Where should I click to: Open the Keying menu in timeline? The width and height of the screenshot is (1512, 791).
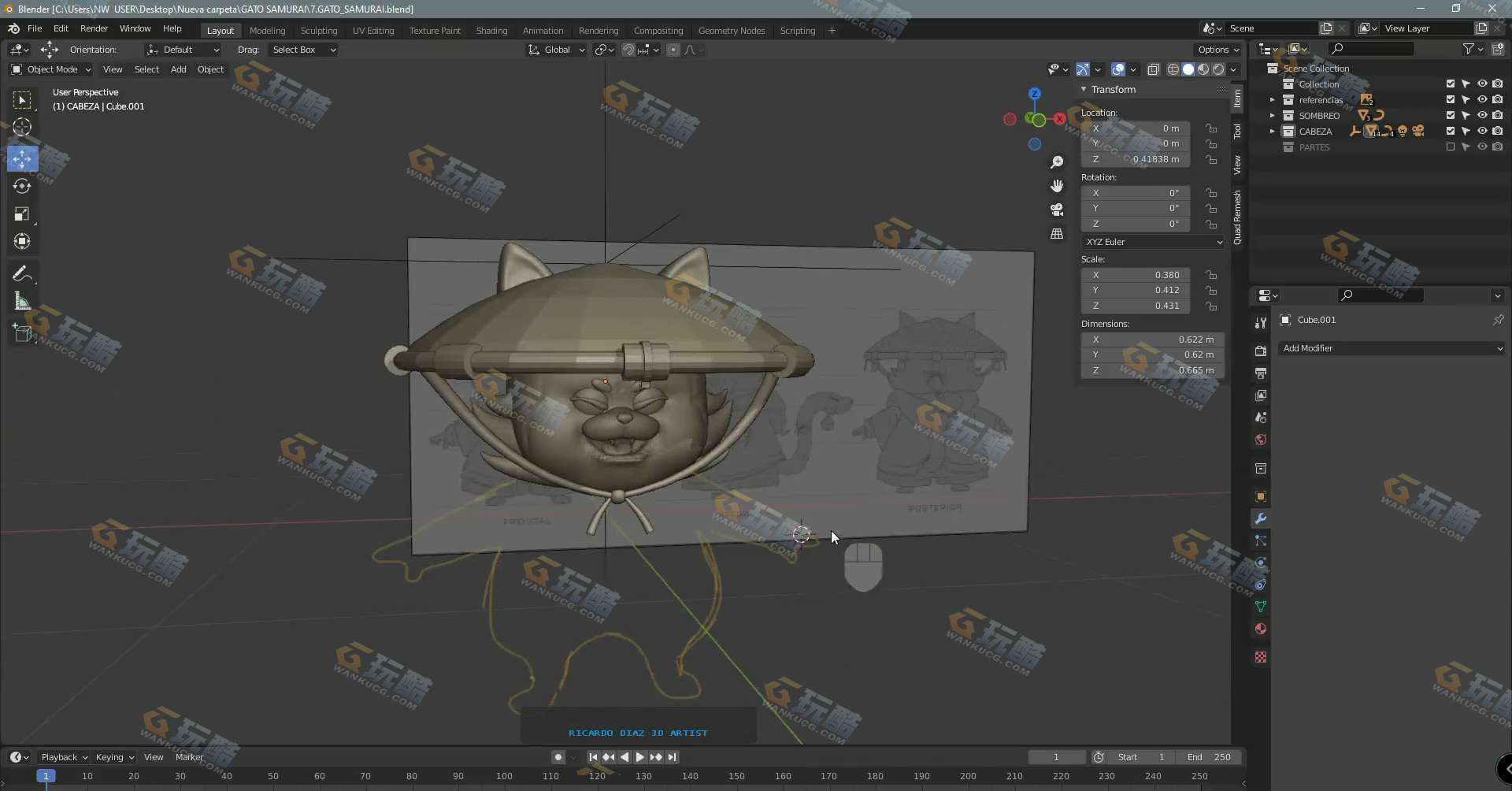tap(115, 757)
